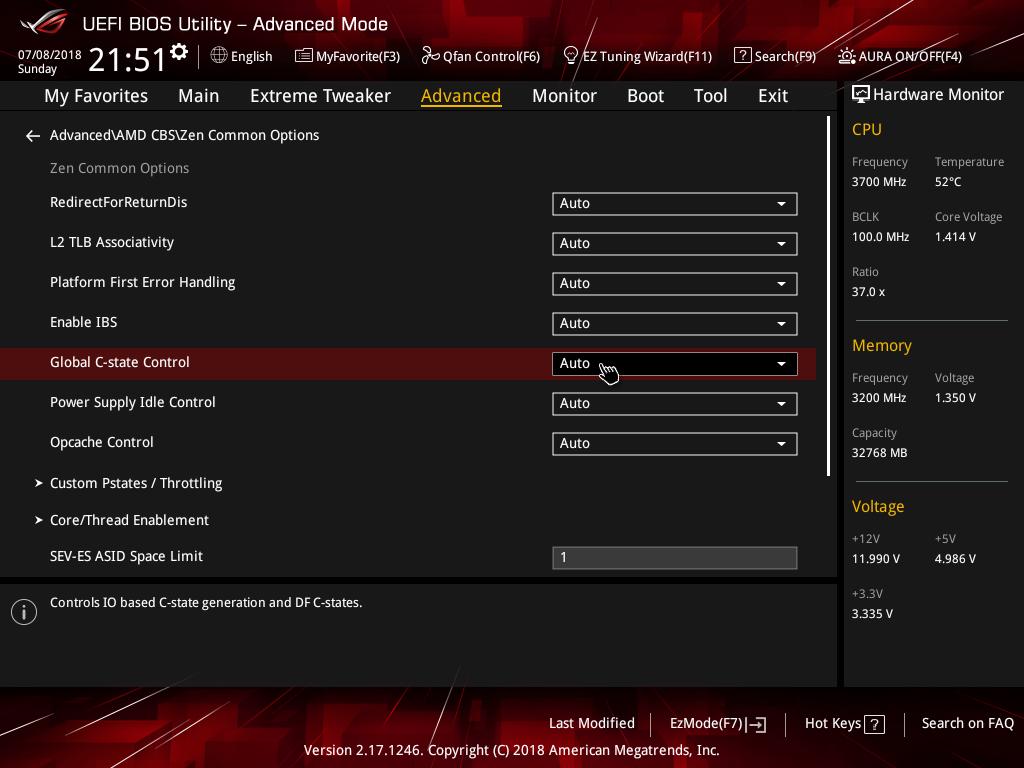Click the EZ Tuning Wizard bulb icon
The image size is (1024, 768).
(x=570, y=56)
